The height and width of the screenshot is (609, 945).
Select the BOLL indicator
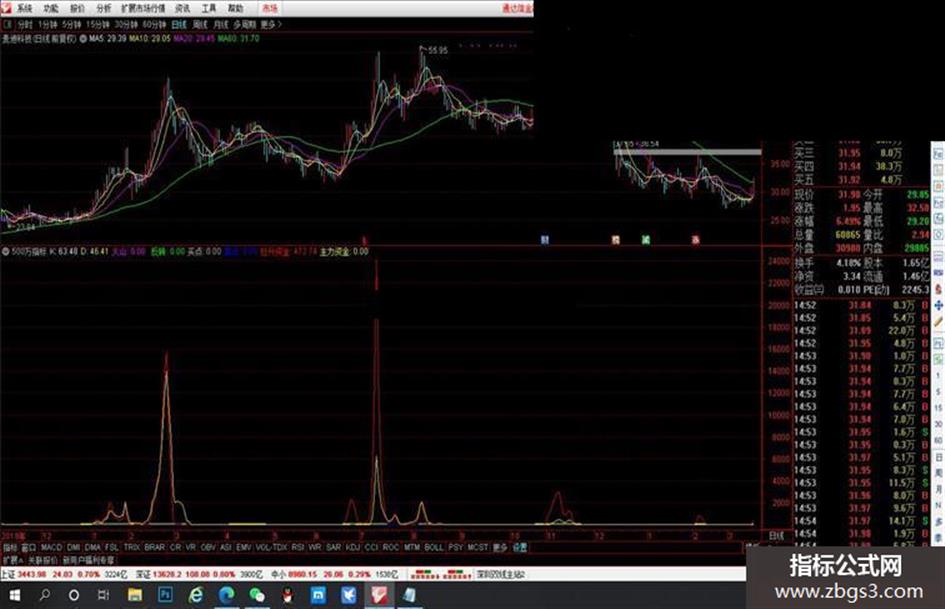(434, 547)
